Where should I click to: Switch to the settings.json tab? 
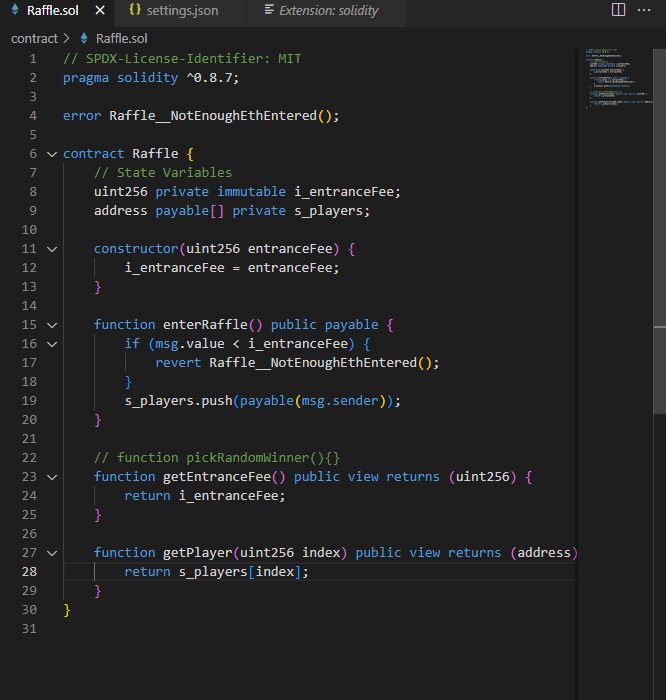click(x=180, y=11)
